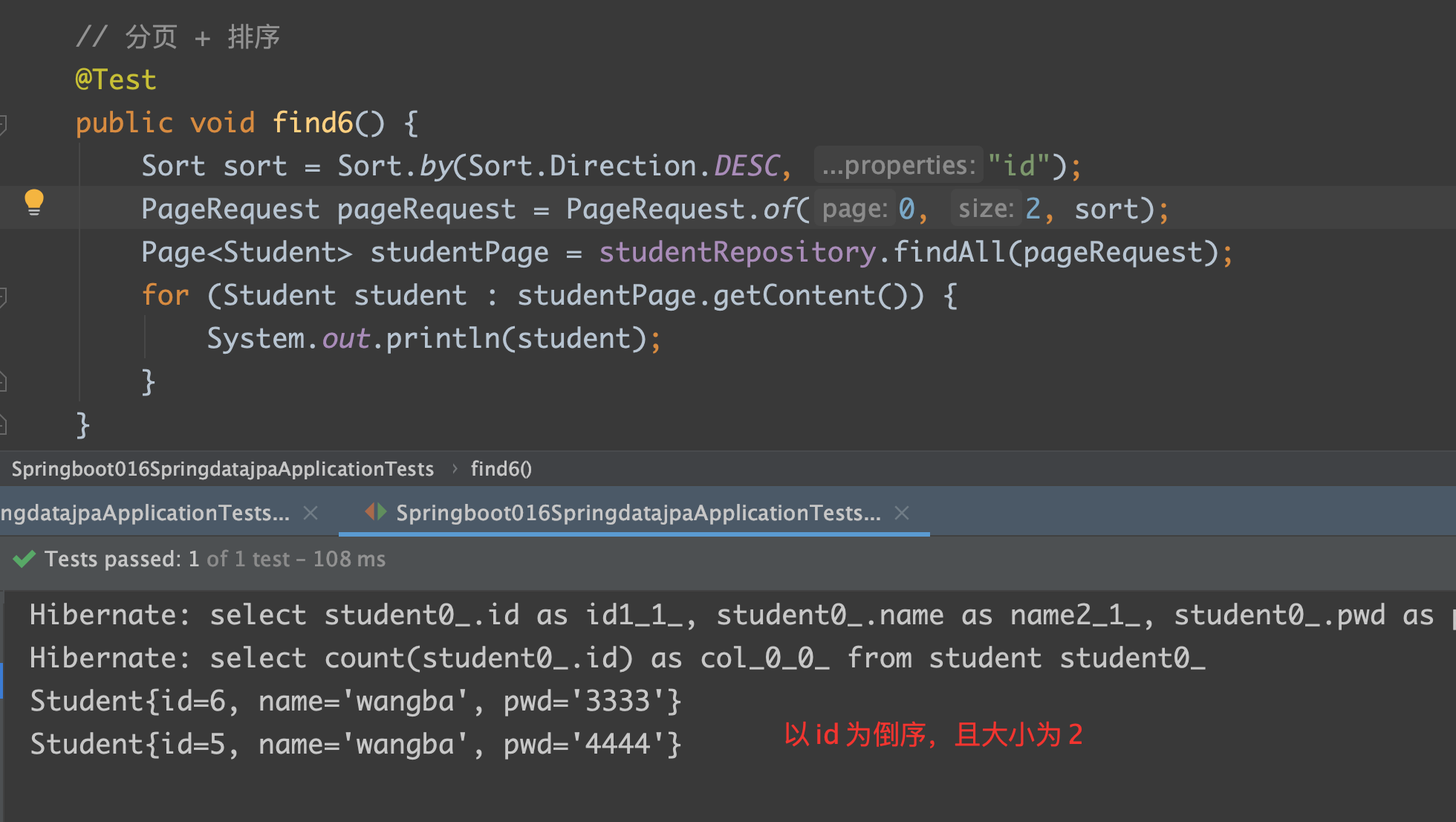The width and height of the screenshot is (1456, 822).
Task: Click the Student id=6 console output line
Action: [x=355, y=701]
